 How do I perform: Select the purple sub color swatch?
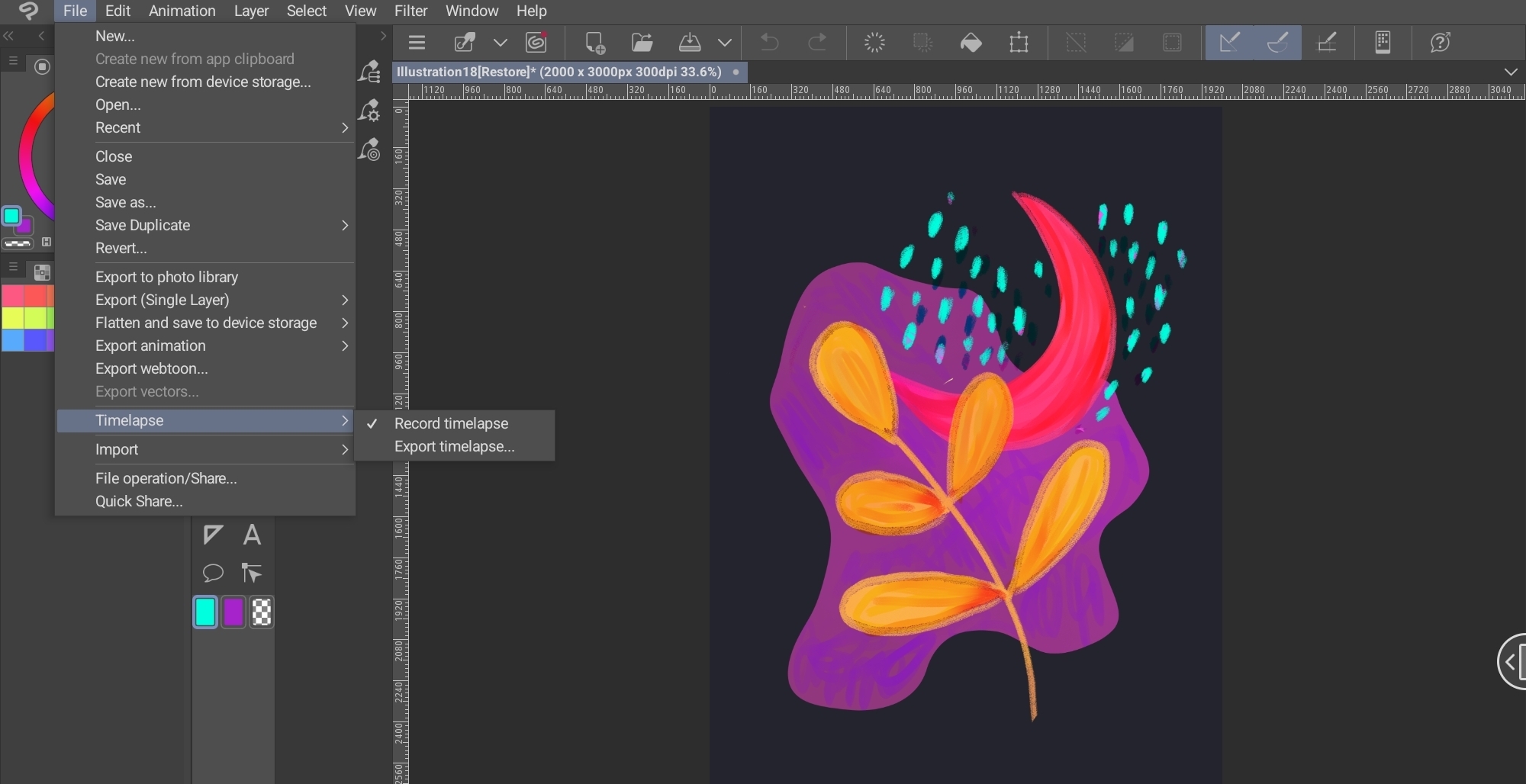click(233, 612)
